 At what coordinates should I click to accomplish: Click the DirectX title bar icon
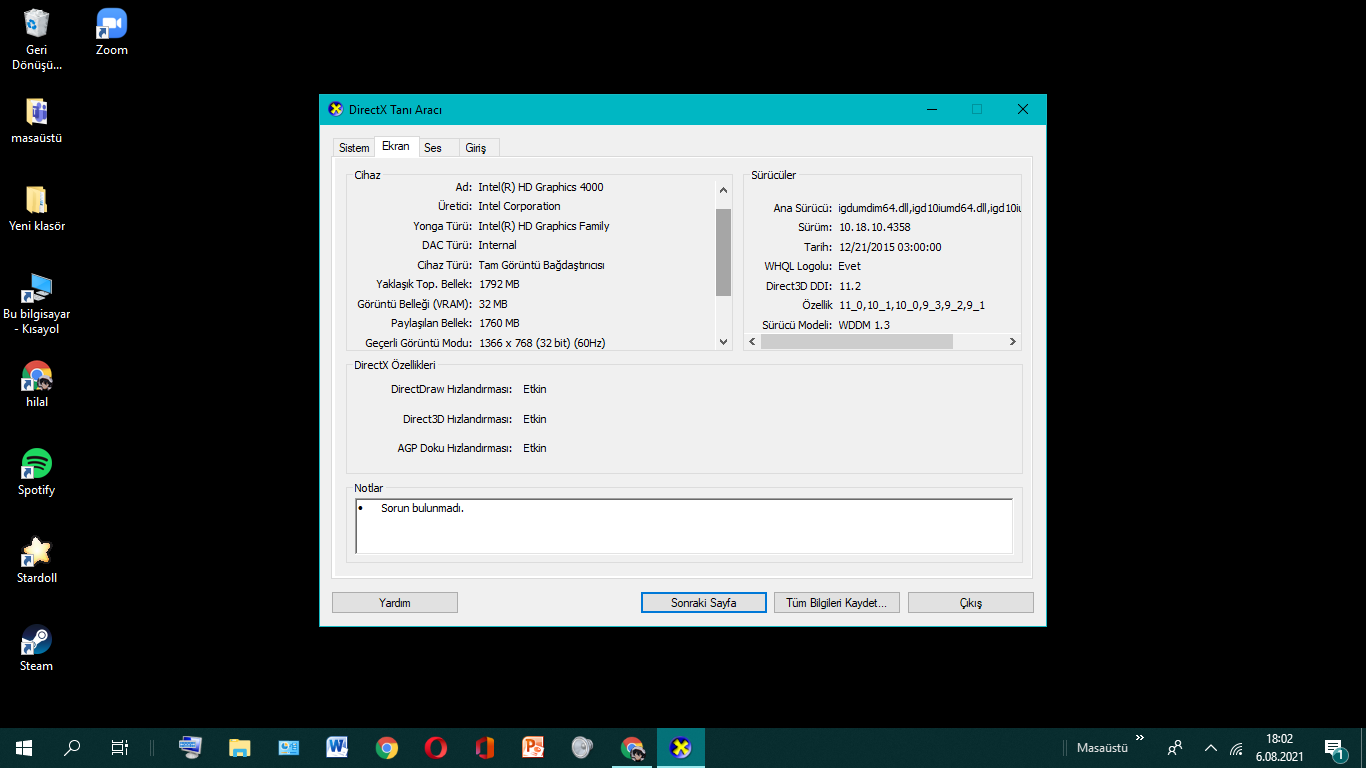(x=336, y=109)
